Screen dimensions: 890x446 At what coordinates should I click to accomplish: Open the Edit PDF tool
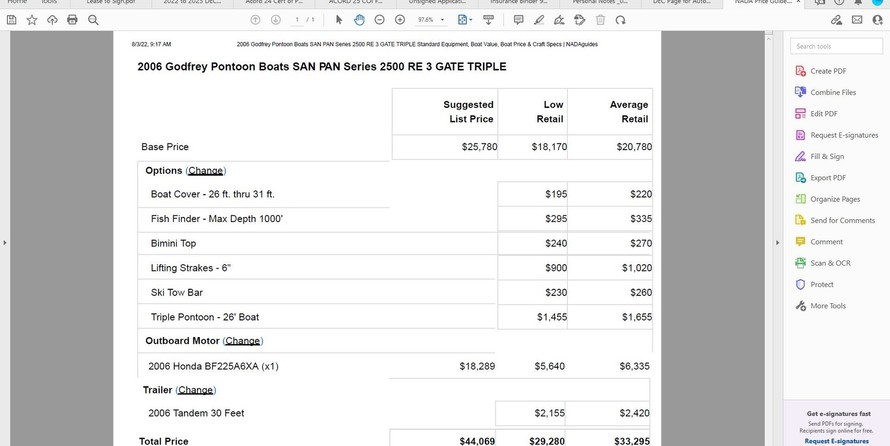click(x=823, y=114)
